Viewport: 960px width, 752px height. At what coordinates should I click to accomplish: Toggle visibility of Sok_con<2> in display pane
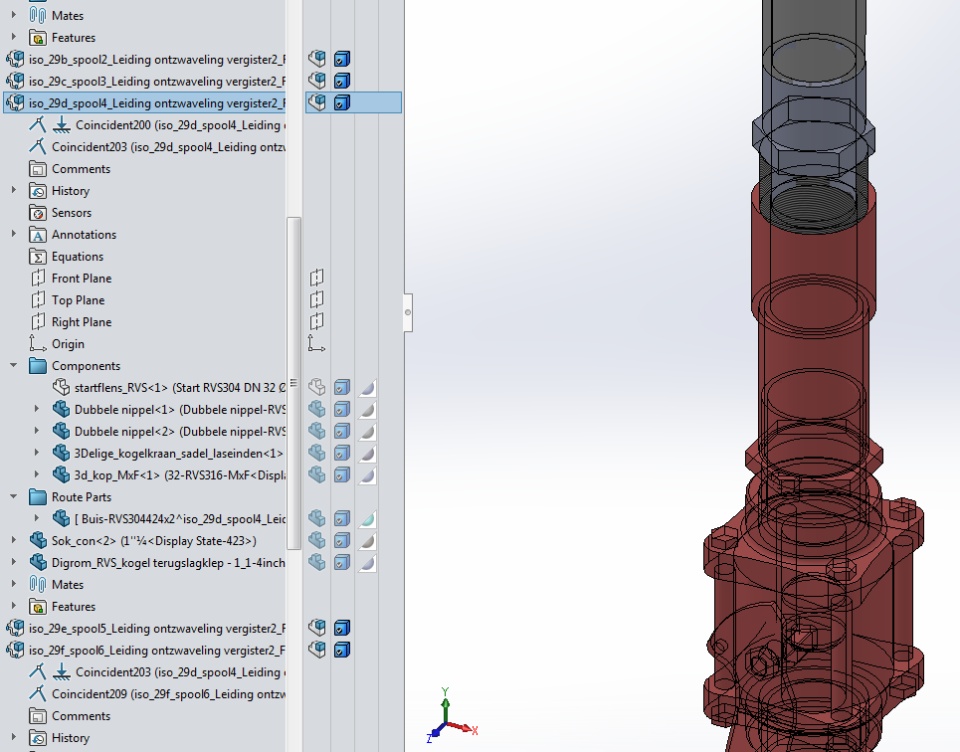[x=317, y=540]
